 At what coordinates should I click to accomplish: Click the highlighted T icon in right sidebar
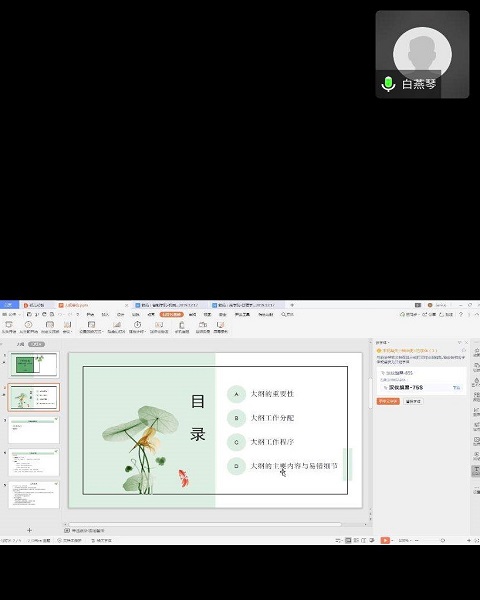tap(476, 471)
